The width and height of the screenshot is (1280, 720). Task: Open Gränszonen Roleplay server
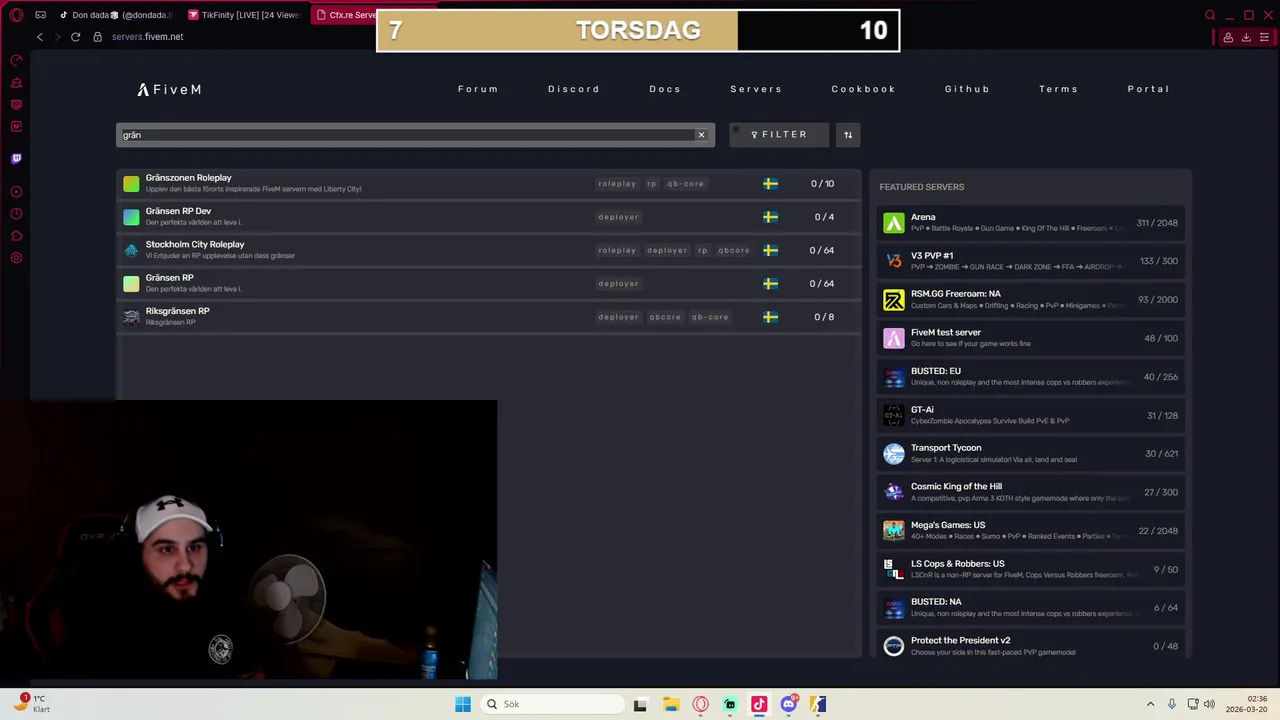click(x=489, y=184)
